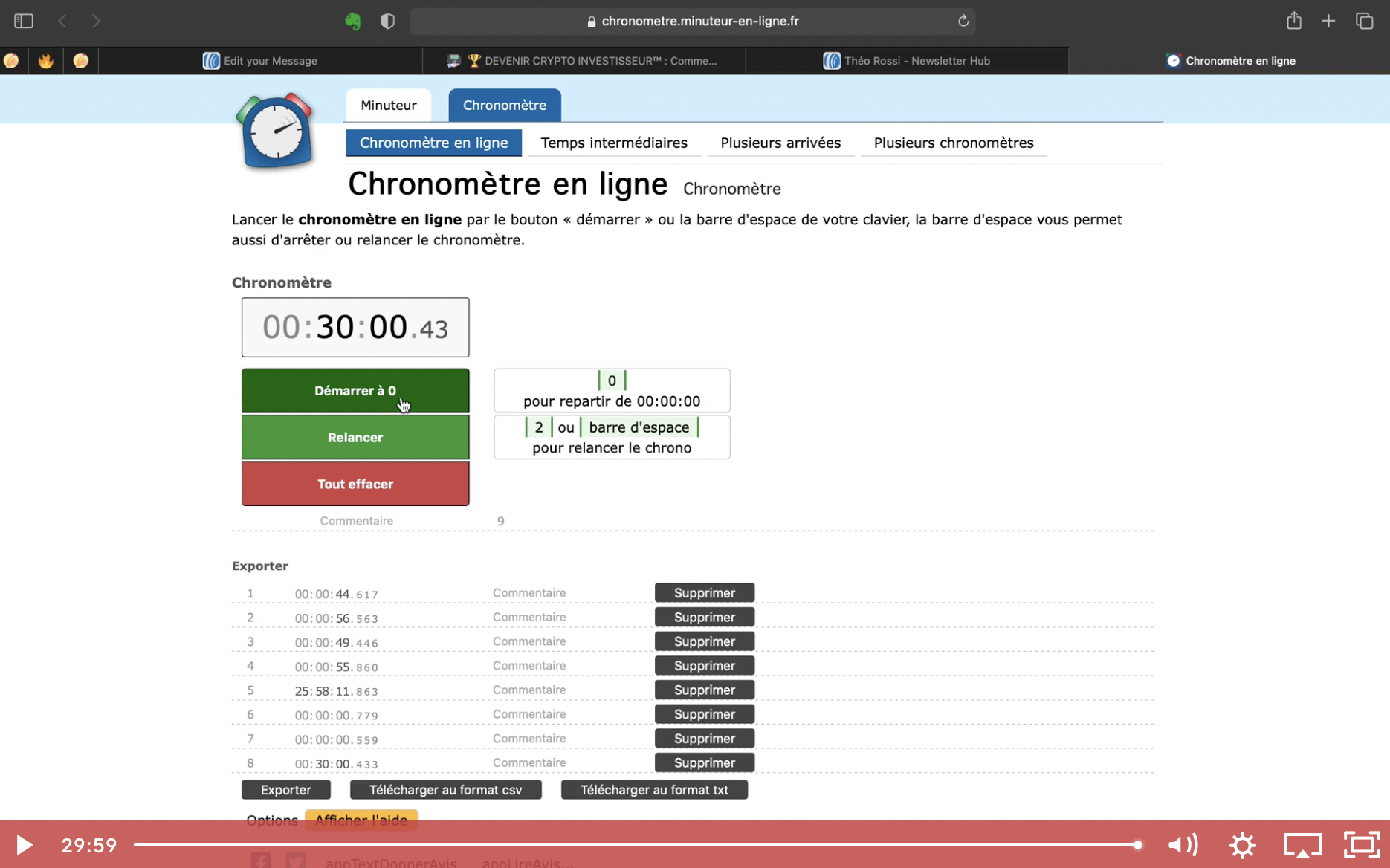Mute the video volume icon
Screen dimensions: 1390x868
coord(1182,845)
